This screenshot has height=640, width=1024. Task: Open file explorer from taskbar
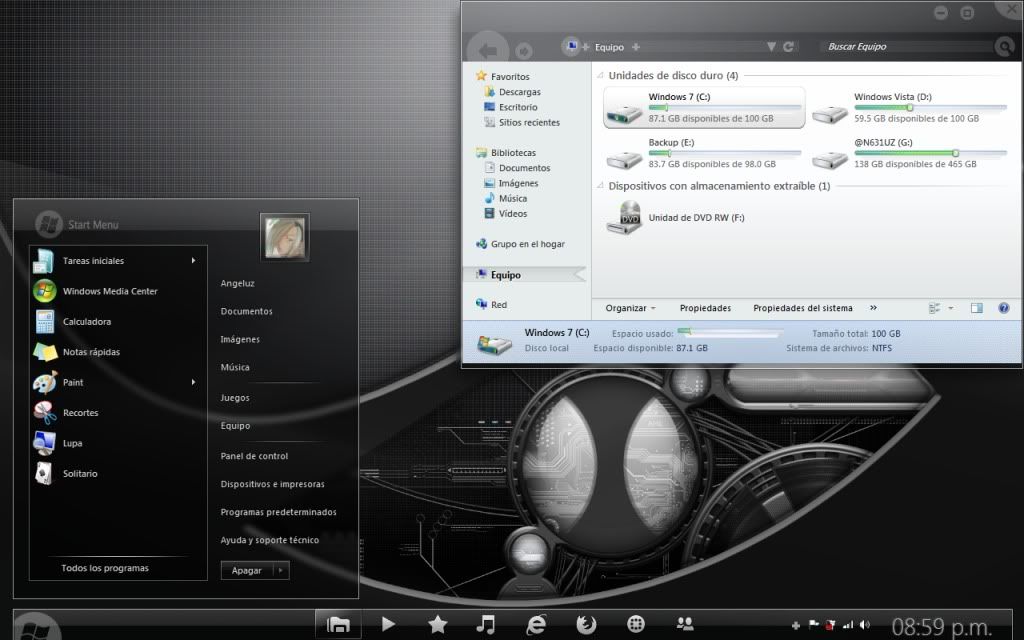338,624
